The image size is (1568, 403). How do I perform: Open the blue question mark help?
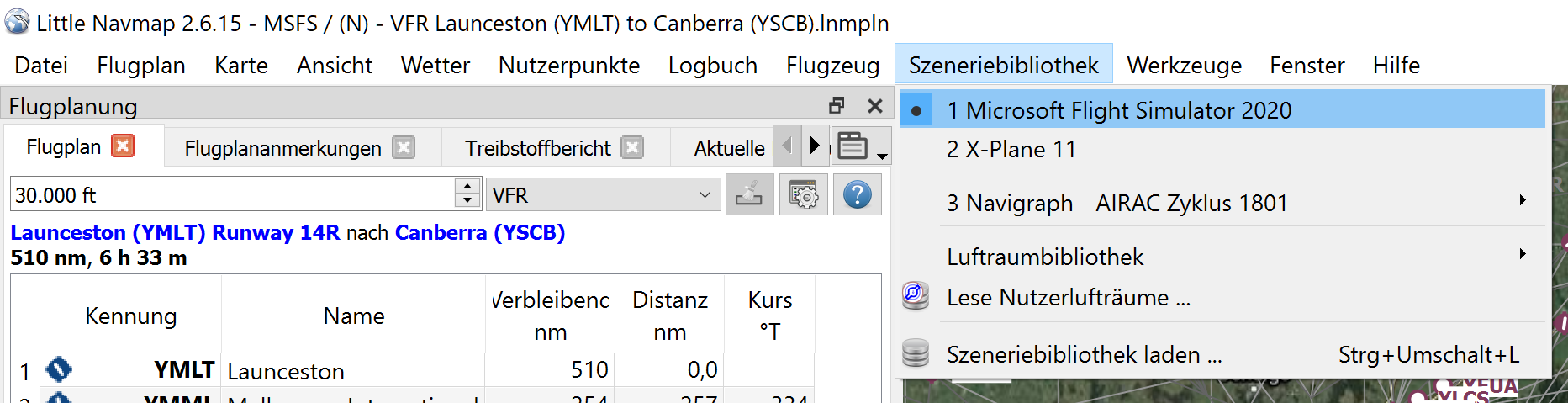point(858,194)
